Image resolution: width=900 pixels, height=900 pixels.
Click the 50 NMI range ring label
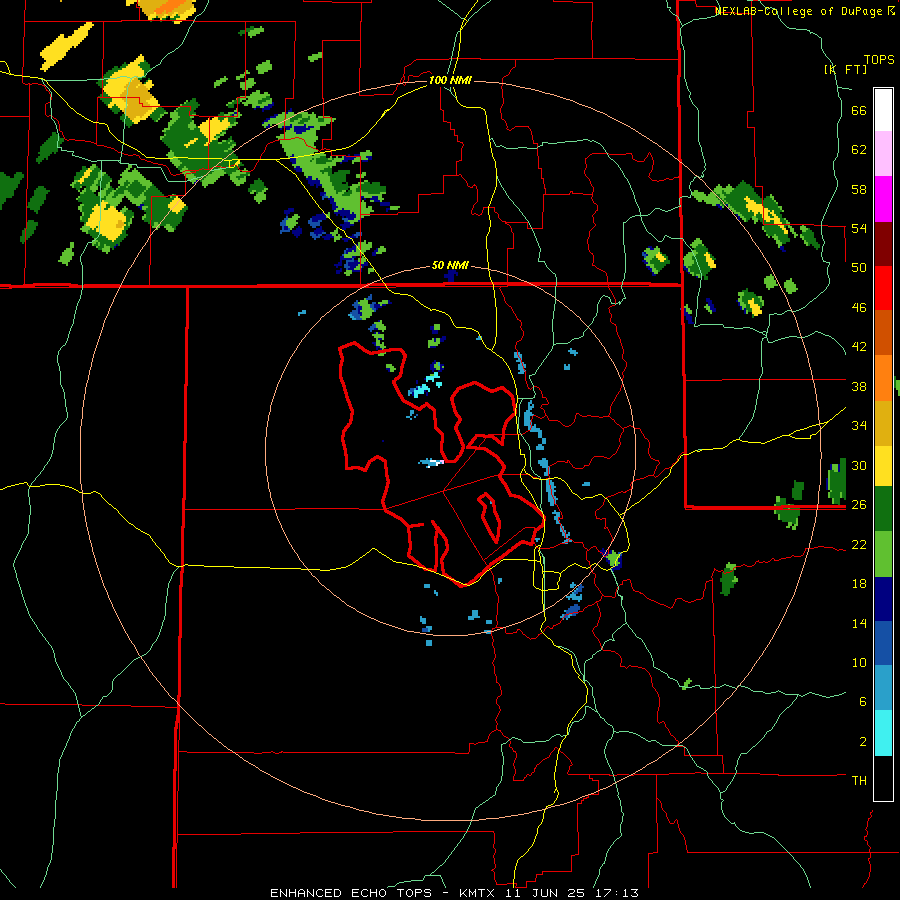point(450,265)
